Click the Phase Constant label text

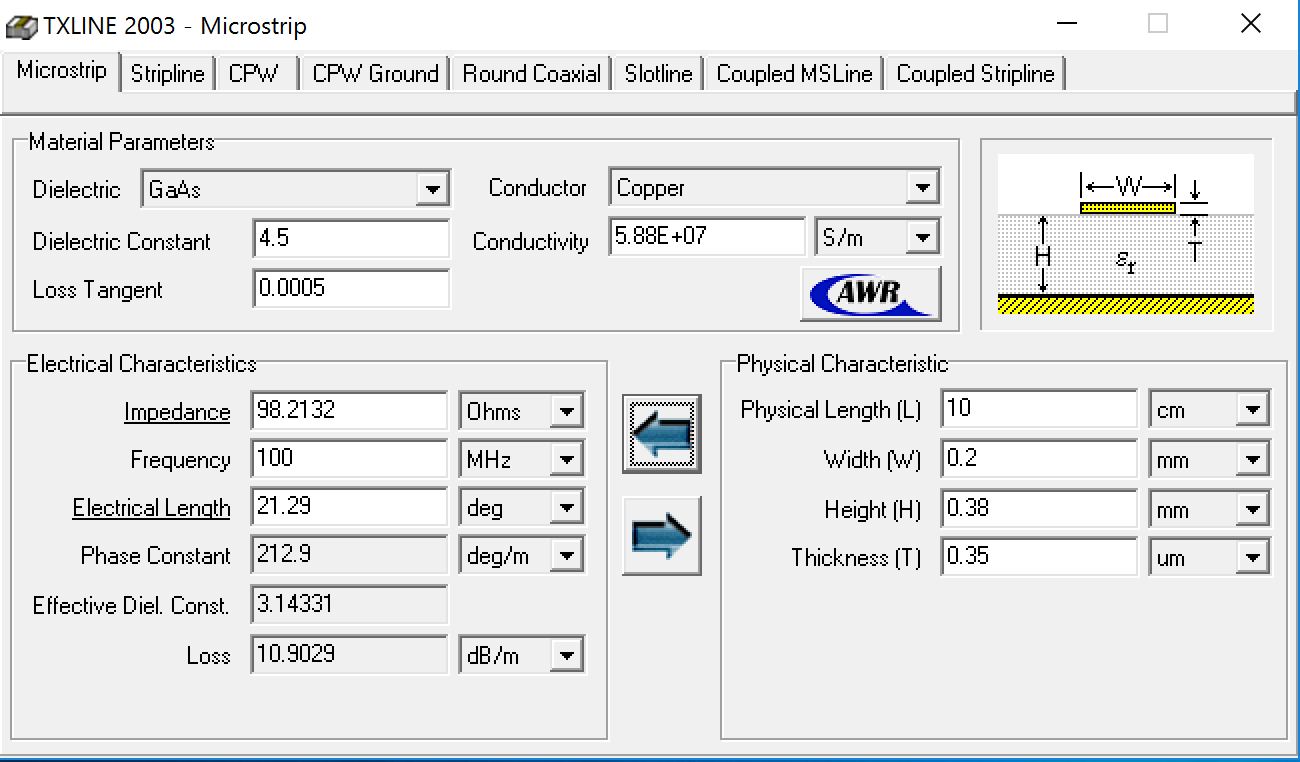[x=156, y=556]
